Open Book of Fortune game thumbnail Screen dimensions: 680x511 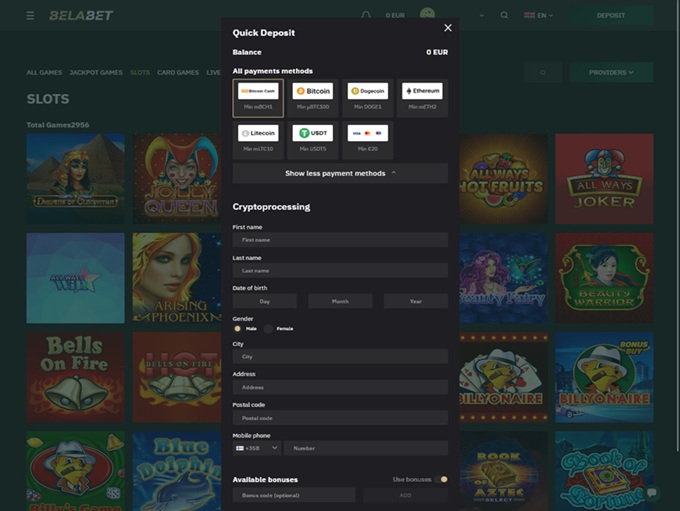[605, 471]
